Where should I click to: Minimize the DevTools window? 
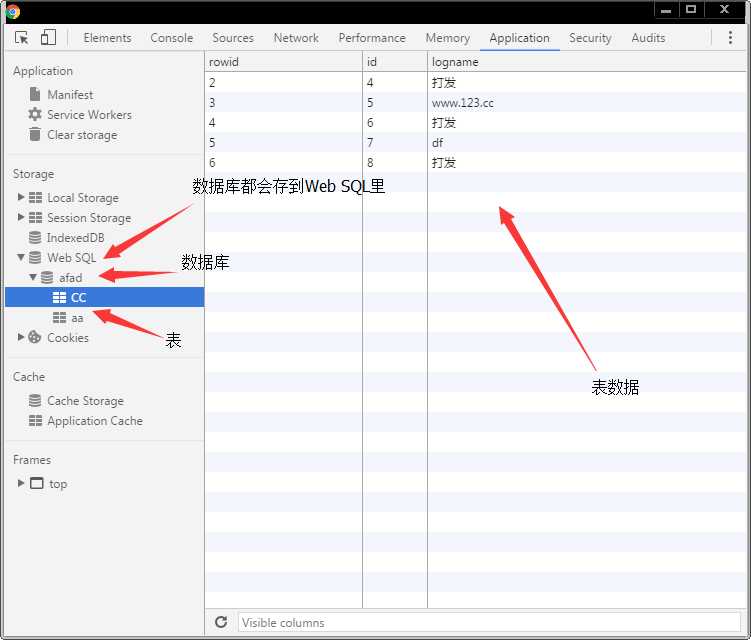tap(666, 10)
